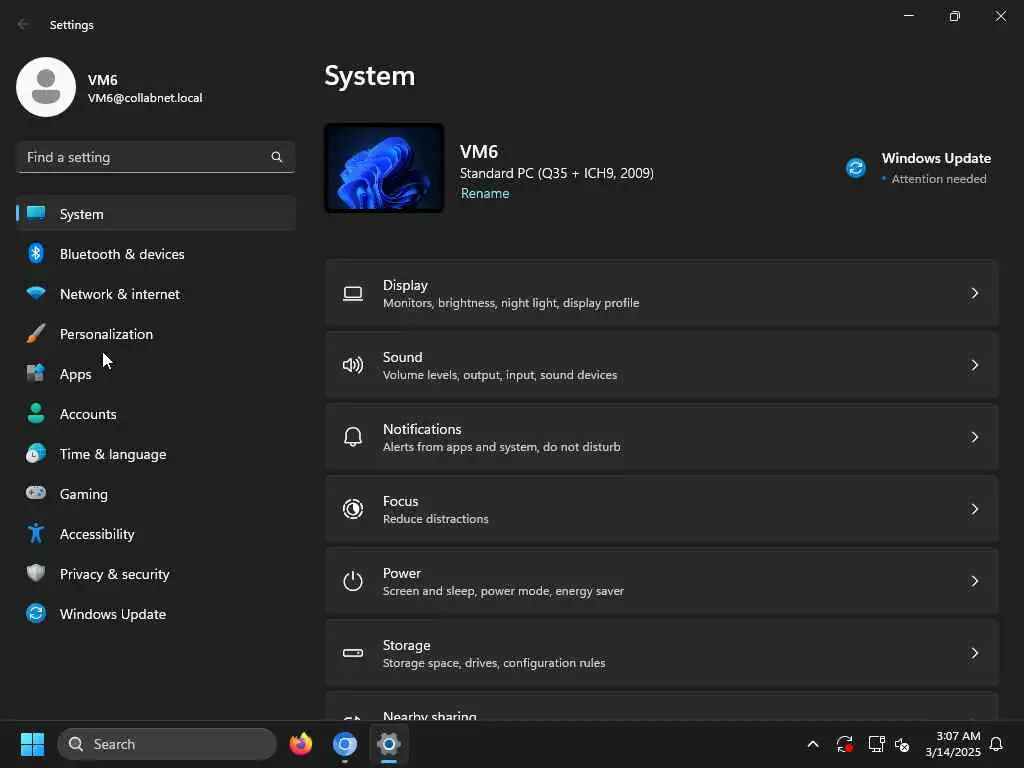Click the Storage drive icon

tap(353, 652)
